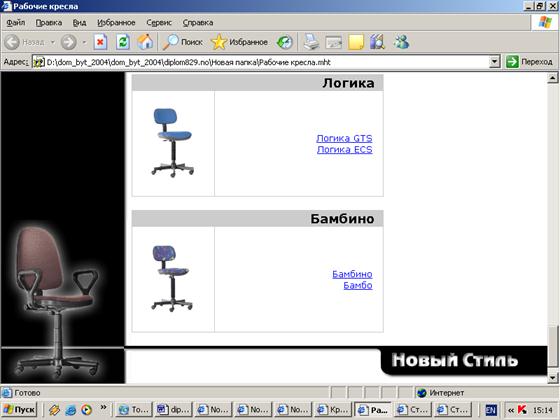Click the Логика blue chair thumbnail
This screenshot has width=560, height=420.
173,143
